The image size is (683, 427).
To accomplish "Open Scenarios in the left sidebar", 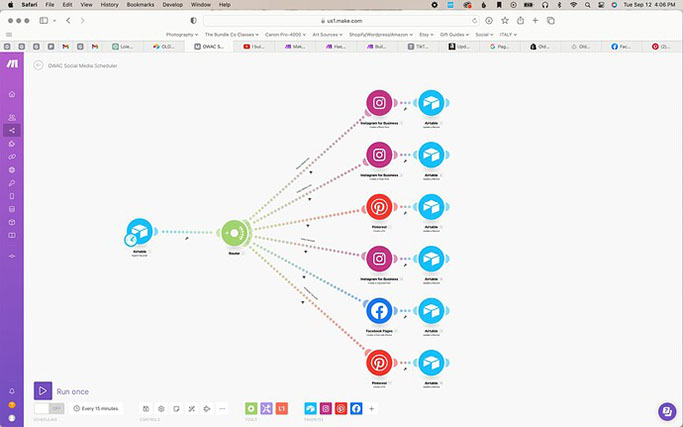I will [12, 130].
